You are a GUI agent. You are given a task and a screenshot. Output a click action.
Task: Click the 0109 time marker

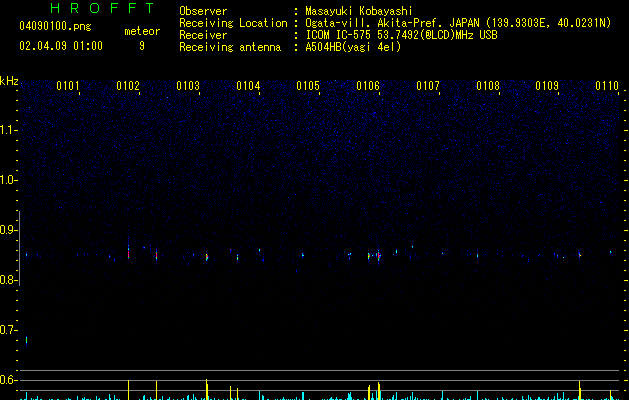point(547,86)
